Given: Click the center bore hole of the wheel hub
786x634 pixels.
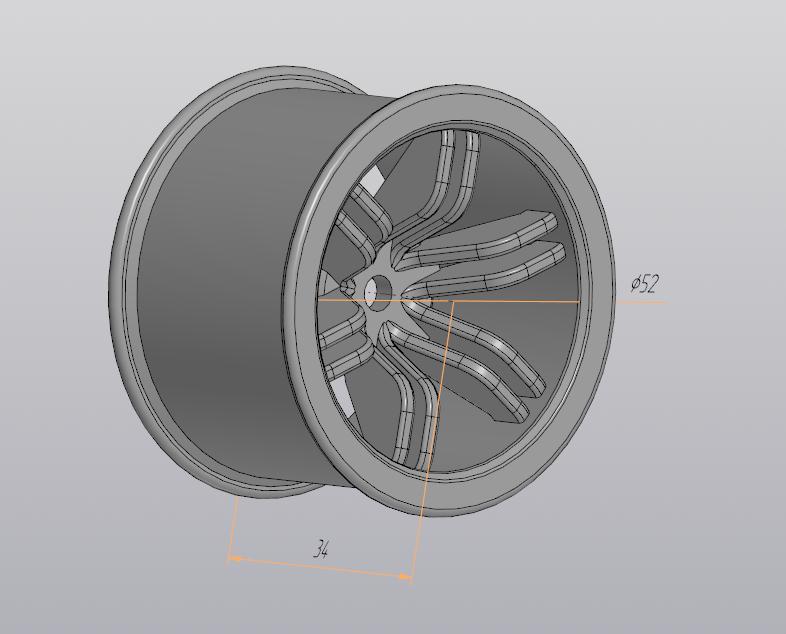Looking at the screenshot, I should click(378, 291).
